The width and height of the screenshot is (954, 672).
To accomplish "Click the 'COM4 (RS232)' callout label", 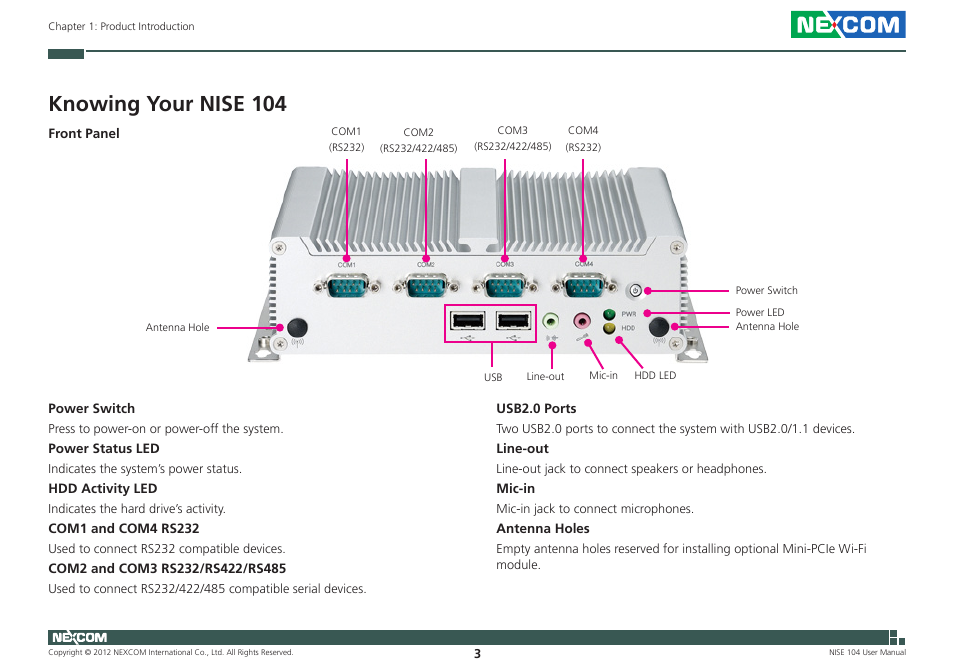I will point(583,139).
